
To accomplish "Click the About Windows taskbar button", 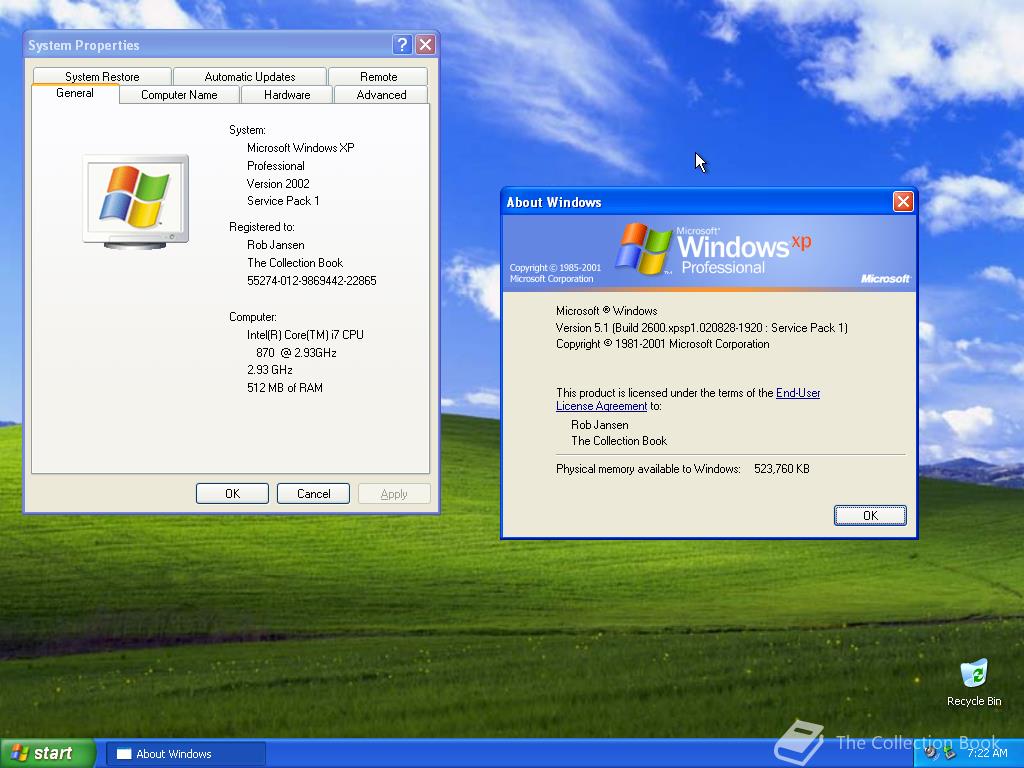I will tap(185, 754).
